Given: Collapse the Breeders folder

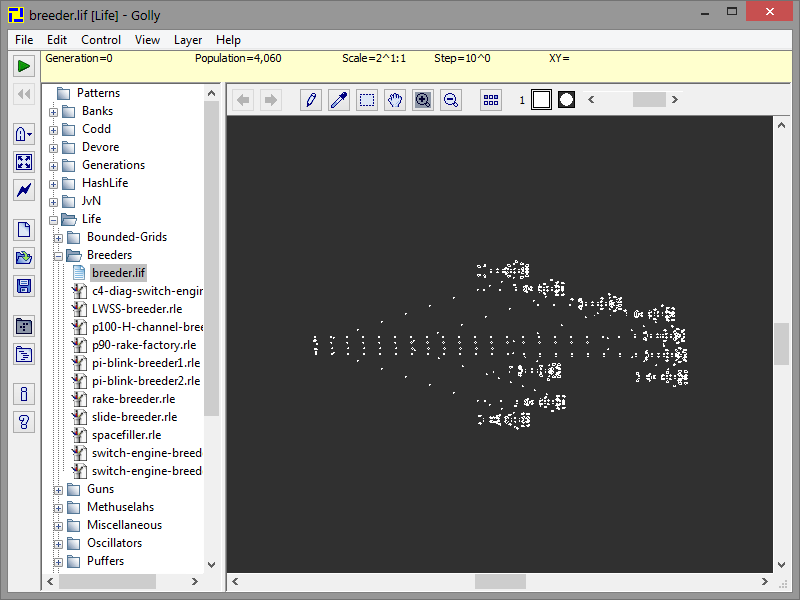Looking at the screenshot, I should [x=58, y=255].
